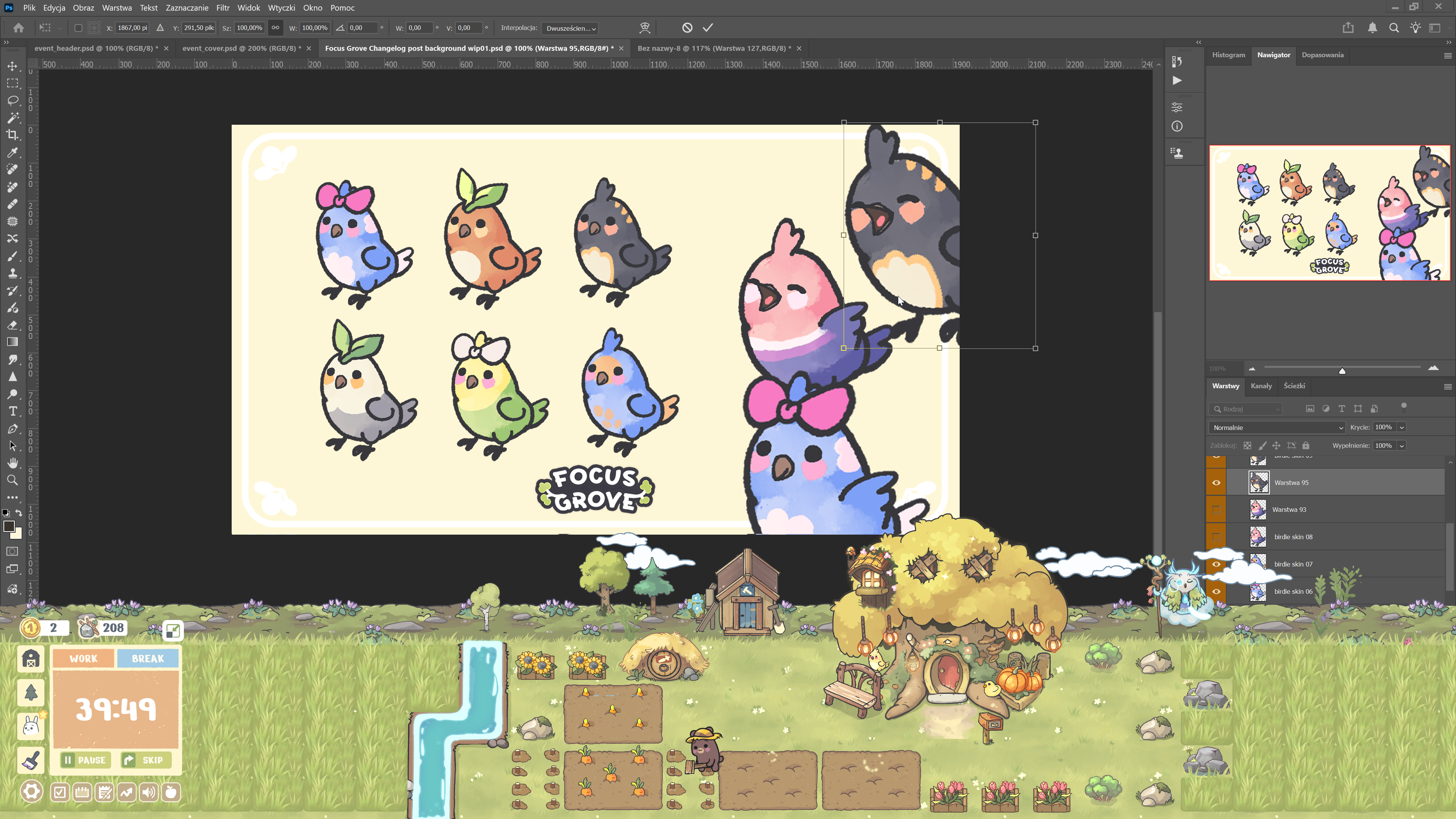Image resolution: width=1456 pixels, height=819 pixels.
Task: Cancel the transform operation
Action: [687, 28]
